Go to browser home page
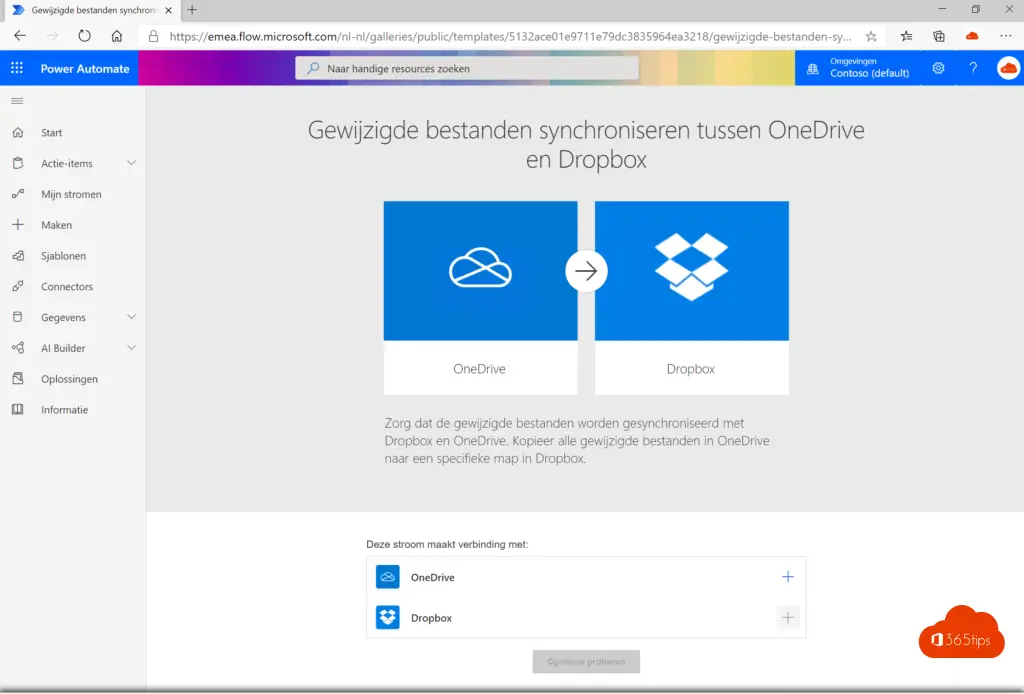Viewport: 1024px width, 694px height. pos(116,36)
